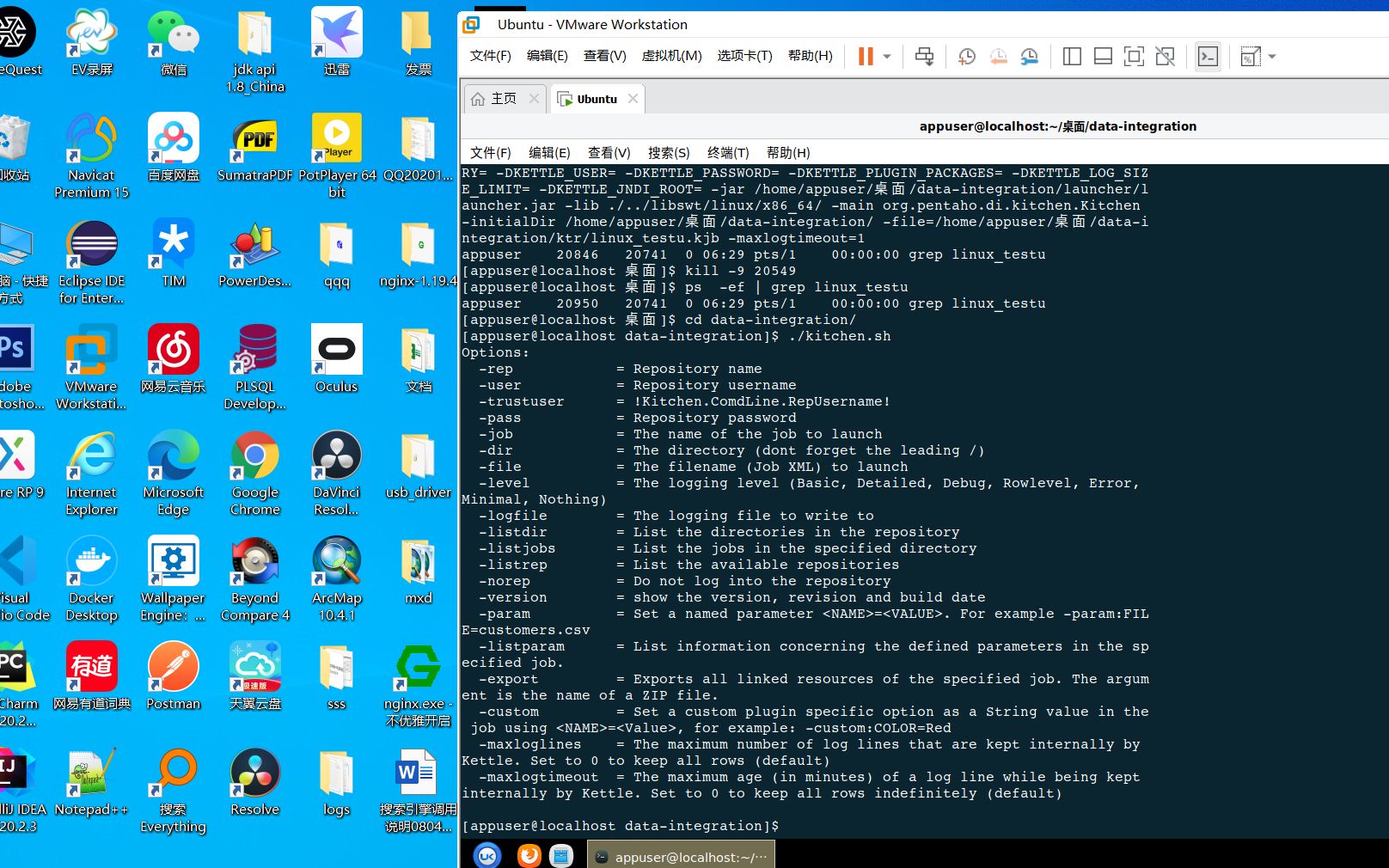Screen dimensions: 1389x868
Task: Select the jdk api 1.8_China folder
Action: click(x=255, y=51)
